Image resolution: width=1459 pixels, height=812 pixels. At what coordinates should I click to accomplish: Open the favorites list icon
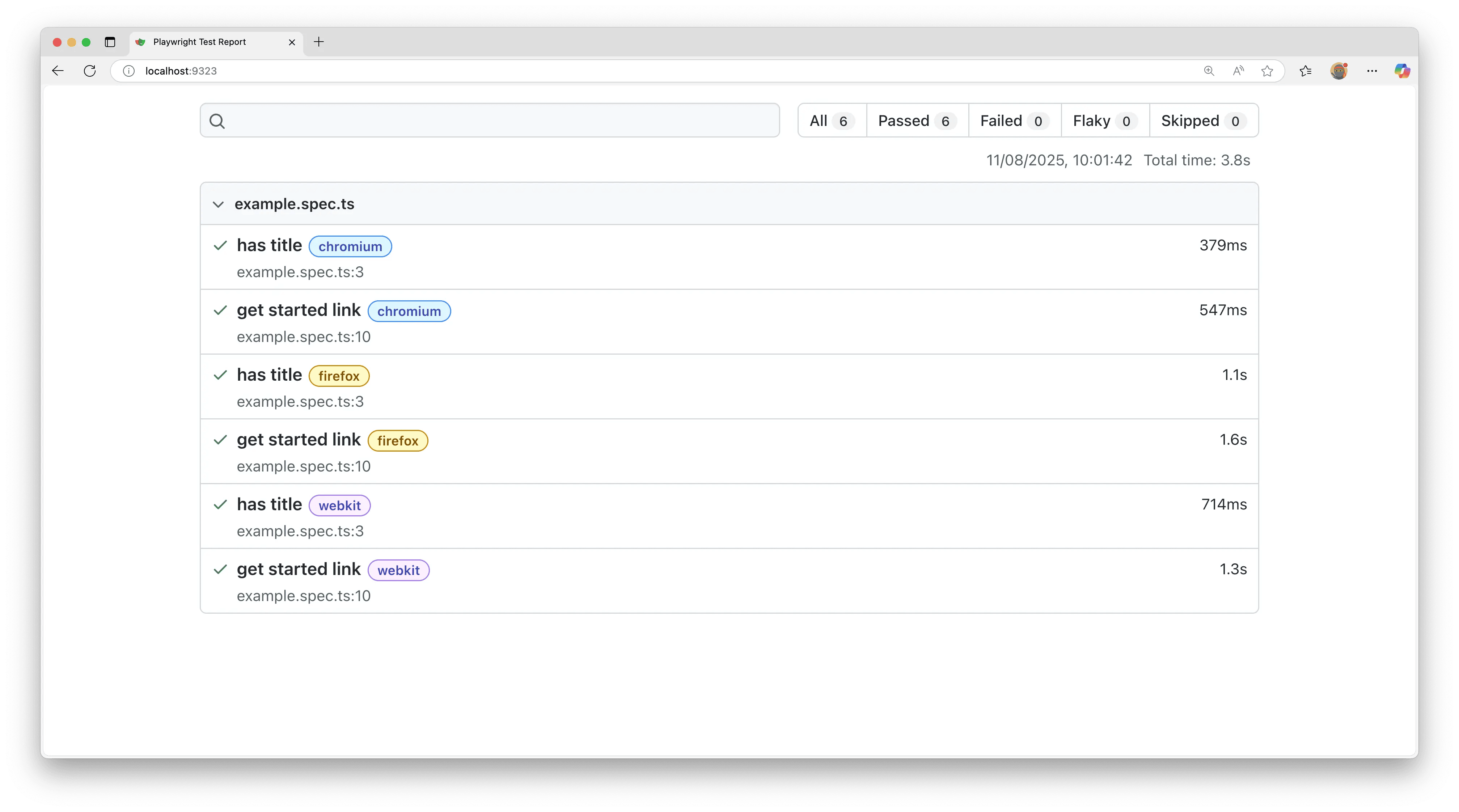(1306, 71)
